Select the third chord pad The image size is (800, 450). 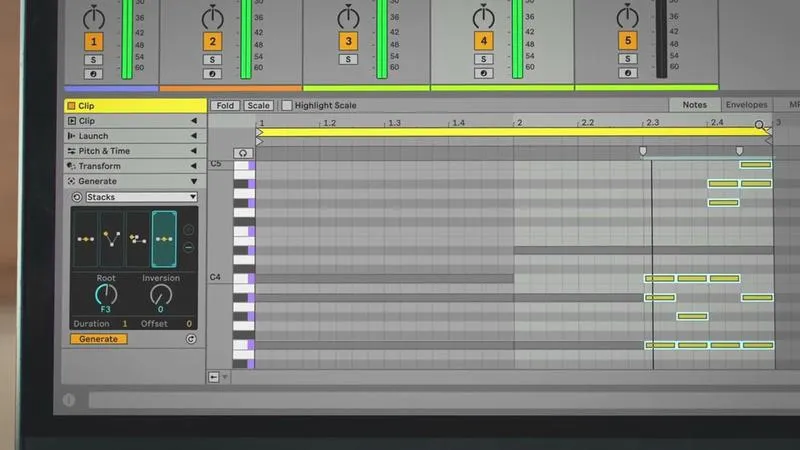click(138, 239)
